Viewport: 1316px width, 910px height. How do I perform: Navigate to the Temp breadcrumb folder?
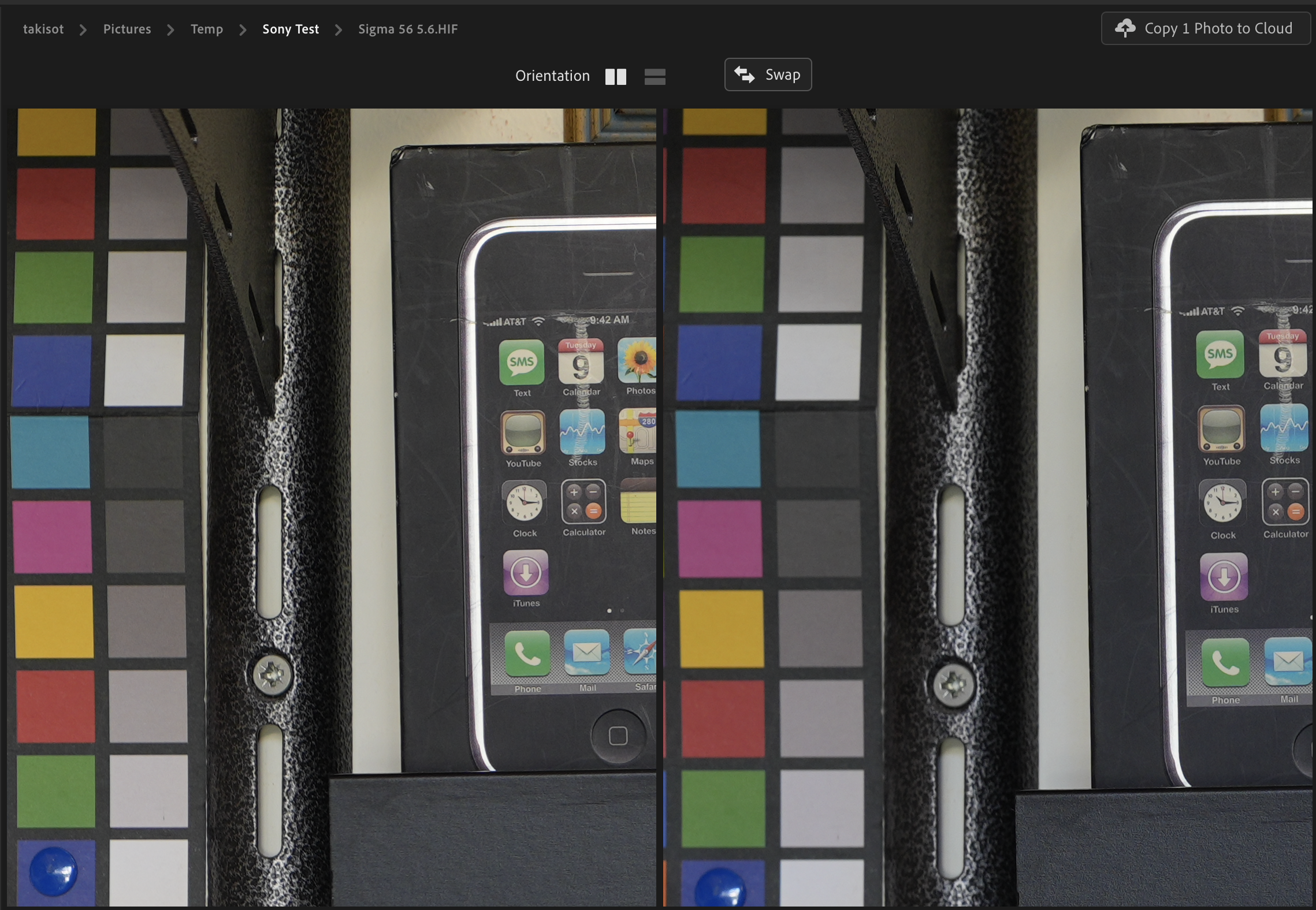(207, 29)
